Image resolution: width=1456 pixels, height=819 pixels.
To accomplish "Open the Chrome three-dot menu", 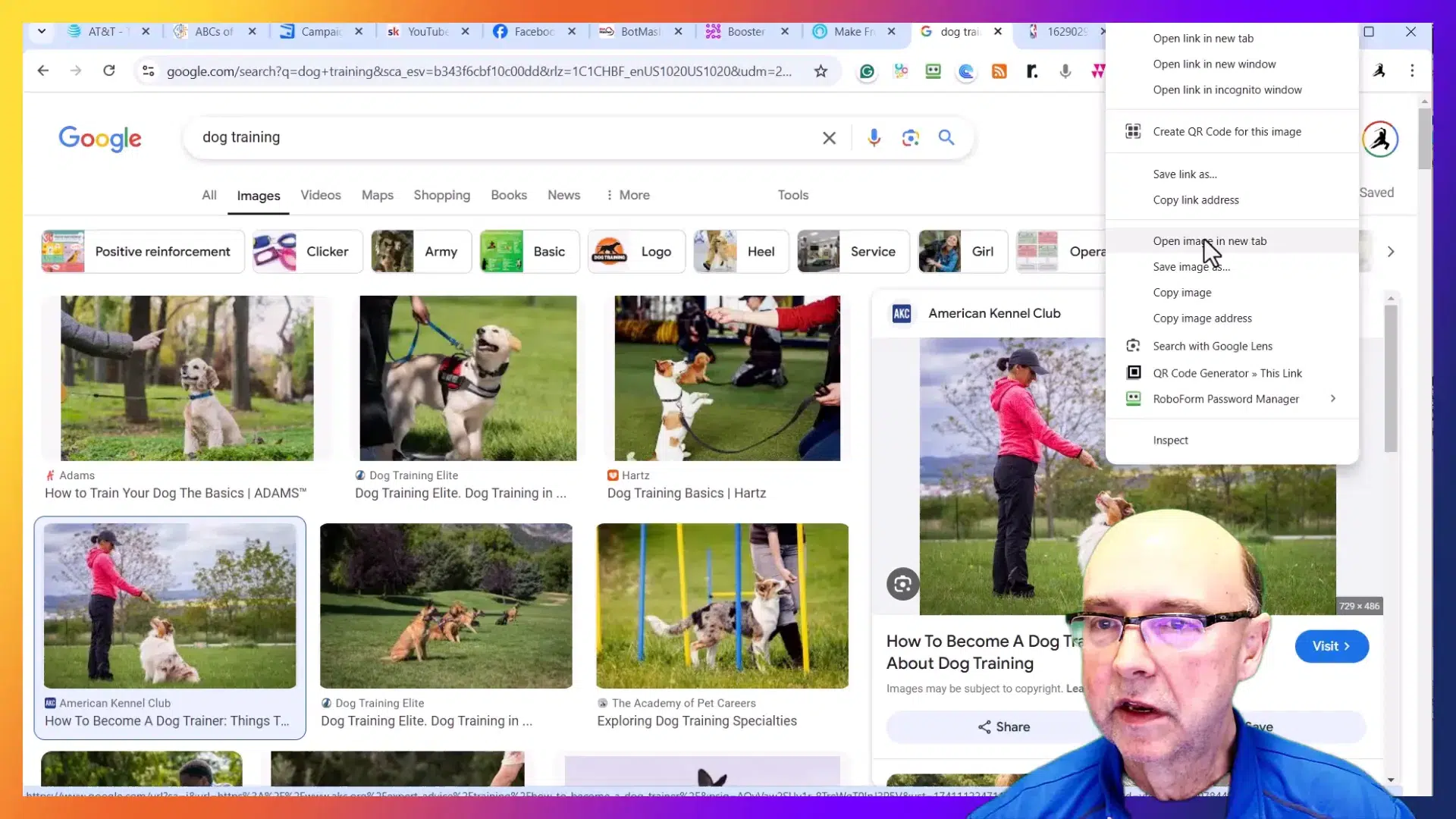I will coord(1412,71).
